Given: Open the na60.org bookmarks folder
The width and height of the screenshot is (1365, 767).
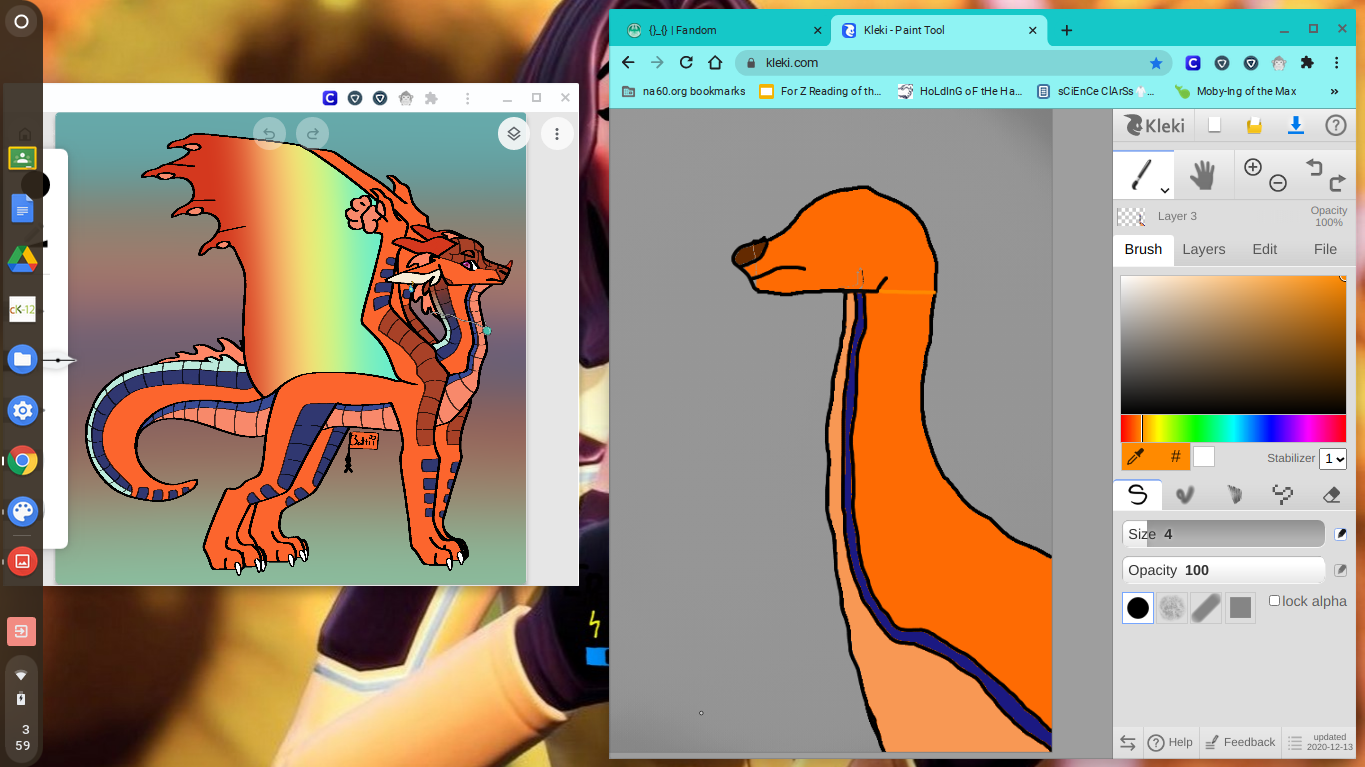Looking at the screenshot, I should pos(684,91).
